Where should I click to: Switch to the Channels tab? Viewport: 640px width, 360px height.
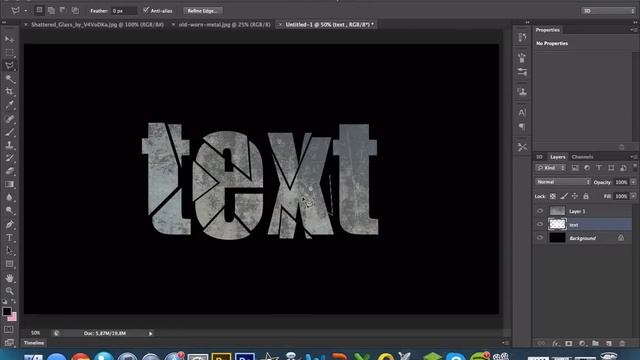(582, 157)
